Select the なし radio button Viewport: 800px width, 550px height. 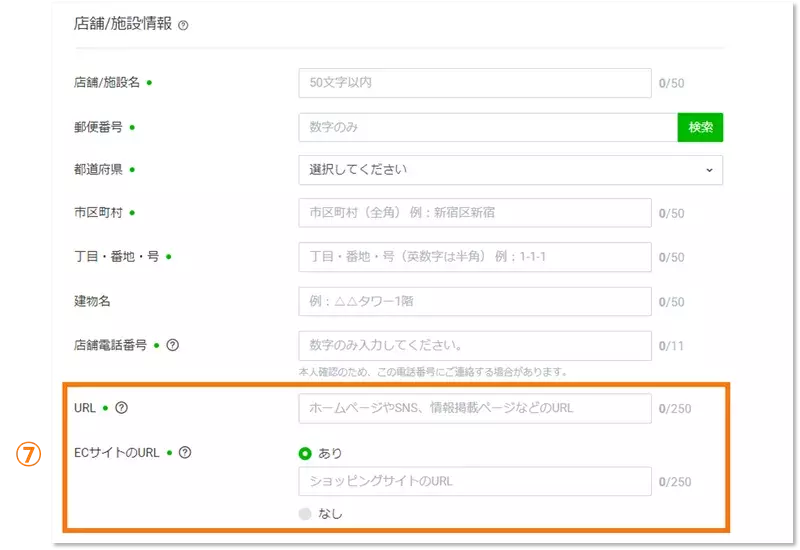point(306,514)
